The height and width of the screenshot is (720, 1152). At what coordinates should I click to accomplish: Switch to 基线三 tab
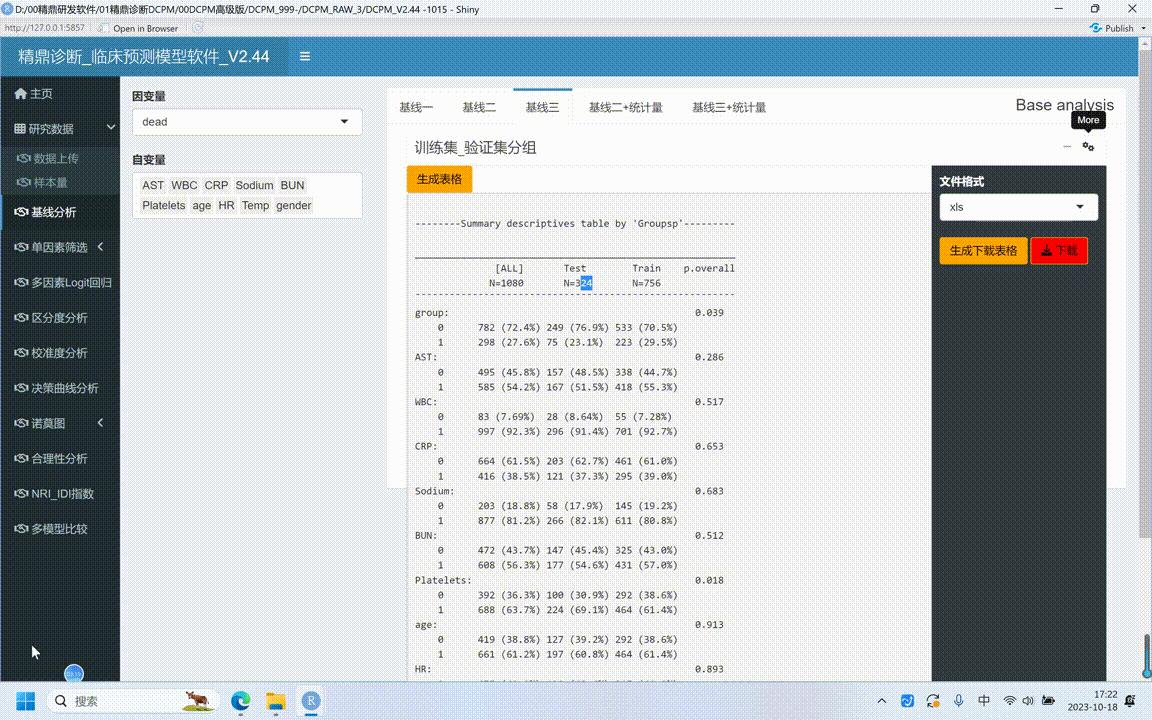coord(542,107)
